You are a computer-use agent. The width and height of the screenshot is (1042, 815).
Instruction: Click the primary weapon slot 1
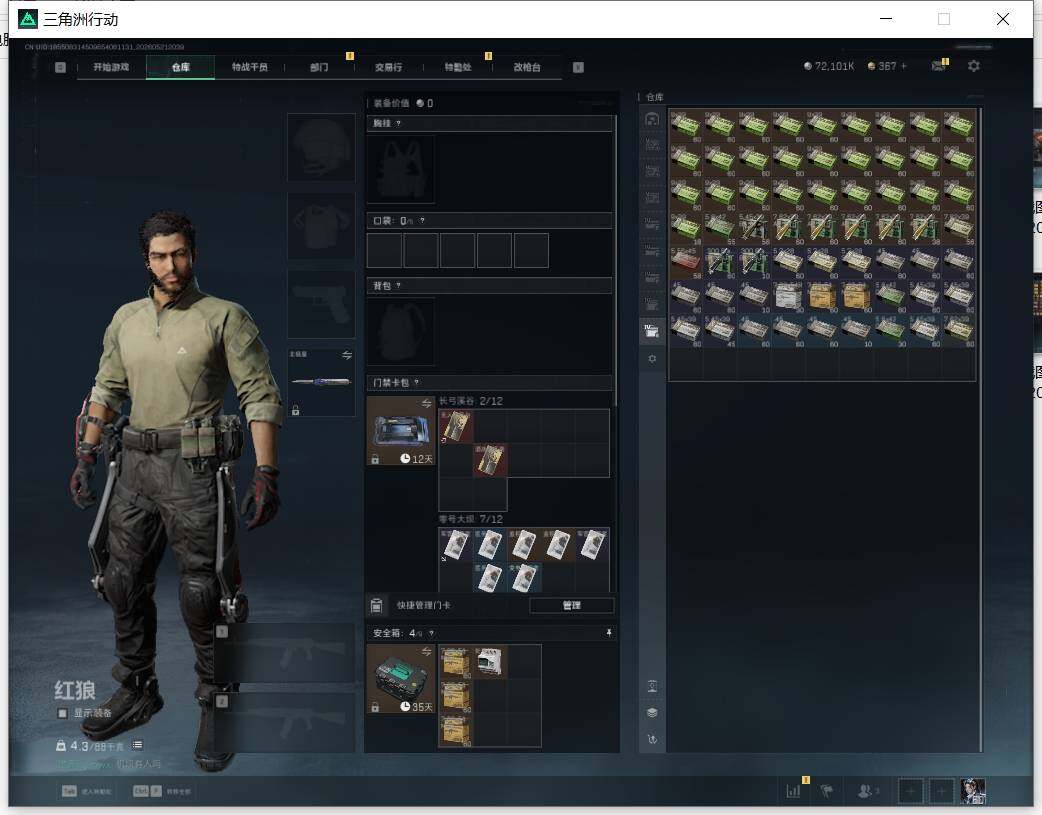pos(284,653)
